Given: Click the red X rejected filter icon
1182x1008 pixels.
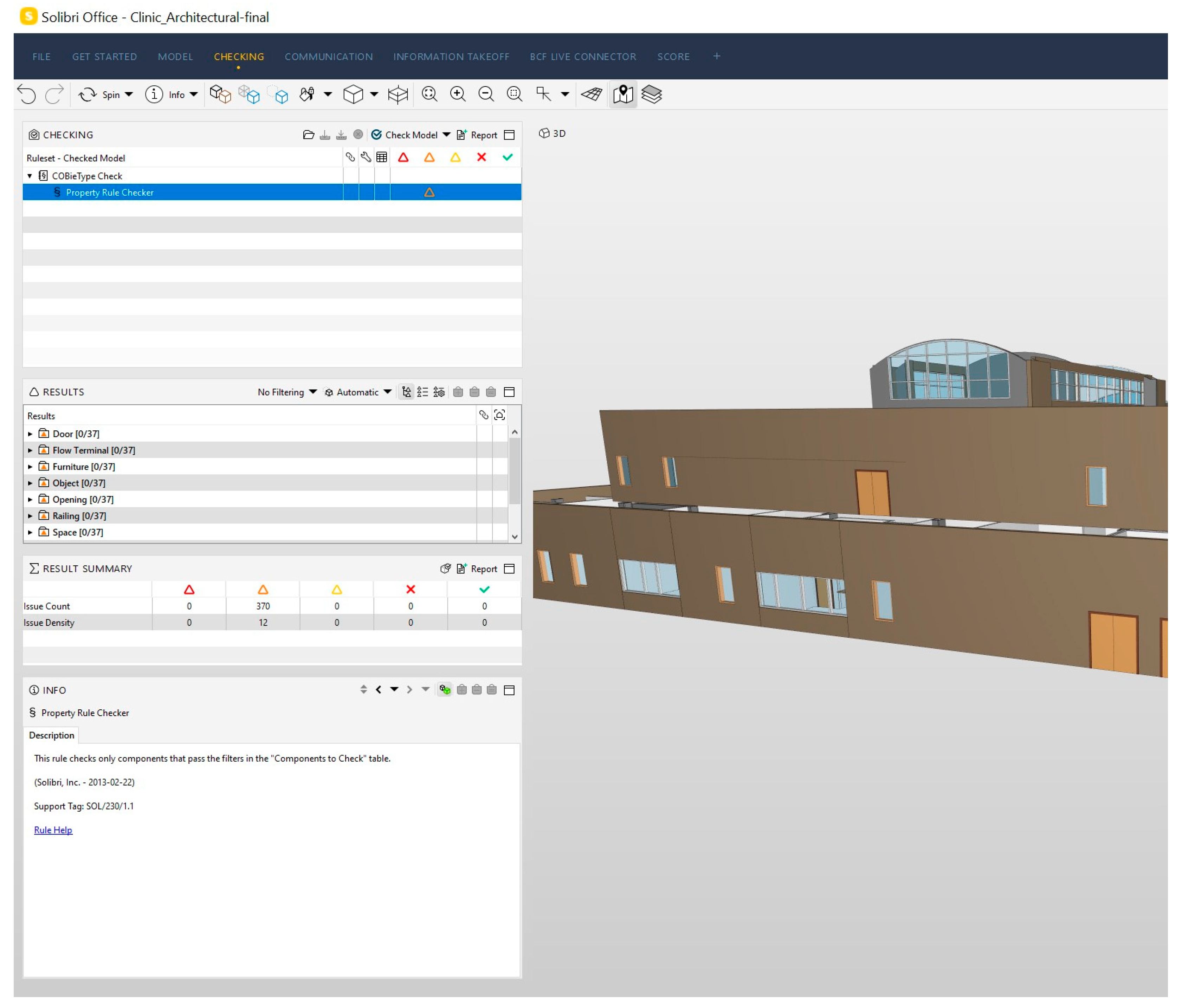Looking at the screenshot, I should [481, 157].
